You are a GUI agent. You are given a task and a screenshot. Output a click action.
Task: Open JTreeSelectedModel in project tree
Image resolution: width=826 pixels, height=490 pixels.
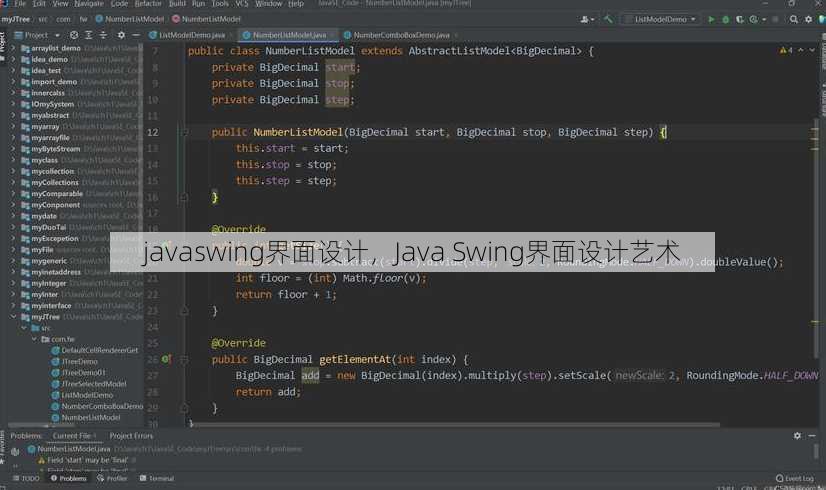pyautogui.click(x=94, y=384)
